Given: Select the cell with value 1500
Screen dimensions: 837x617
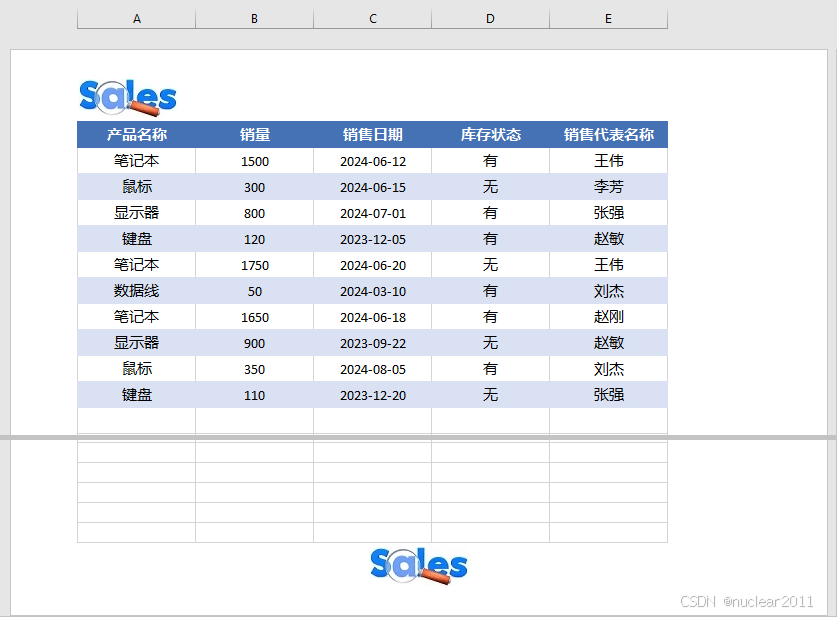Looking at the screenshot, I should [255, 161].
